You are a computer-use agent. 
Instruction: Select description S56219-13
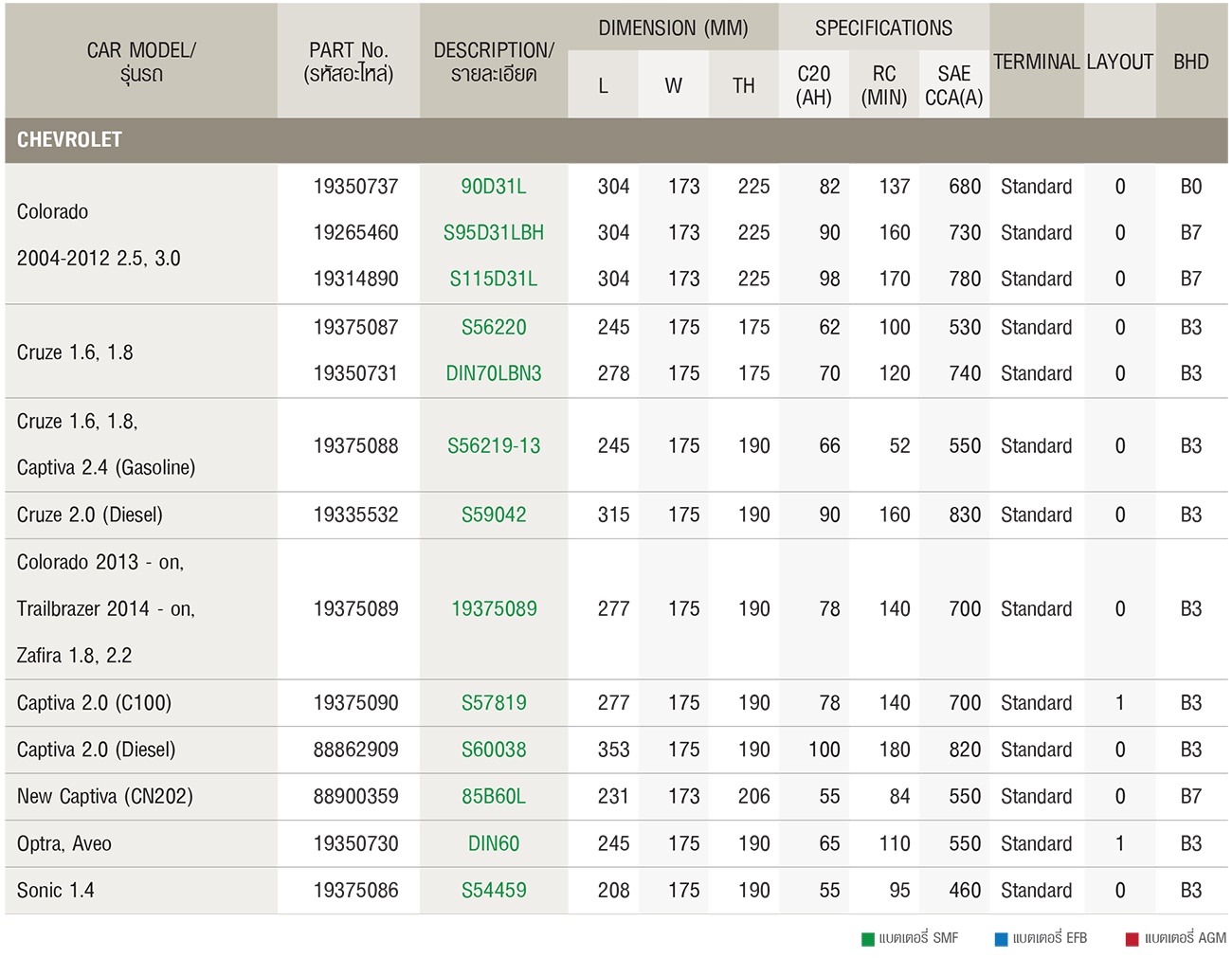(x=494, y=446)
